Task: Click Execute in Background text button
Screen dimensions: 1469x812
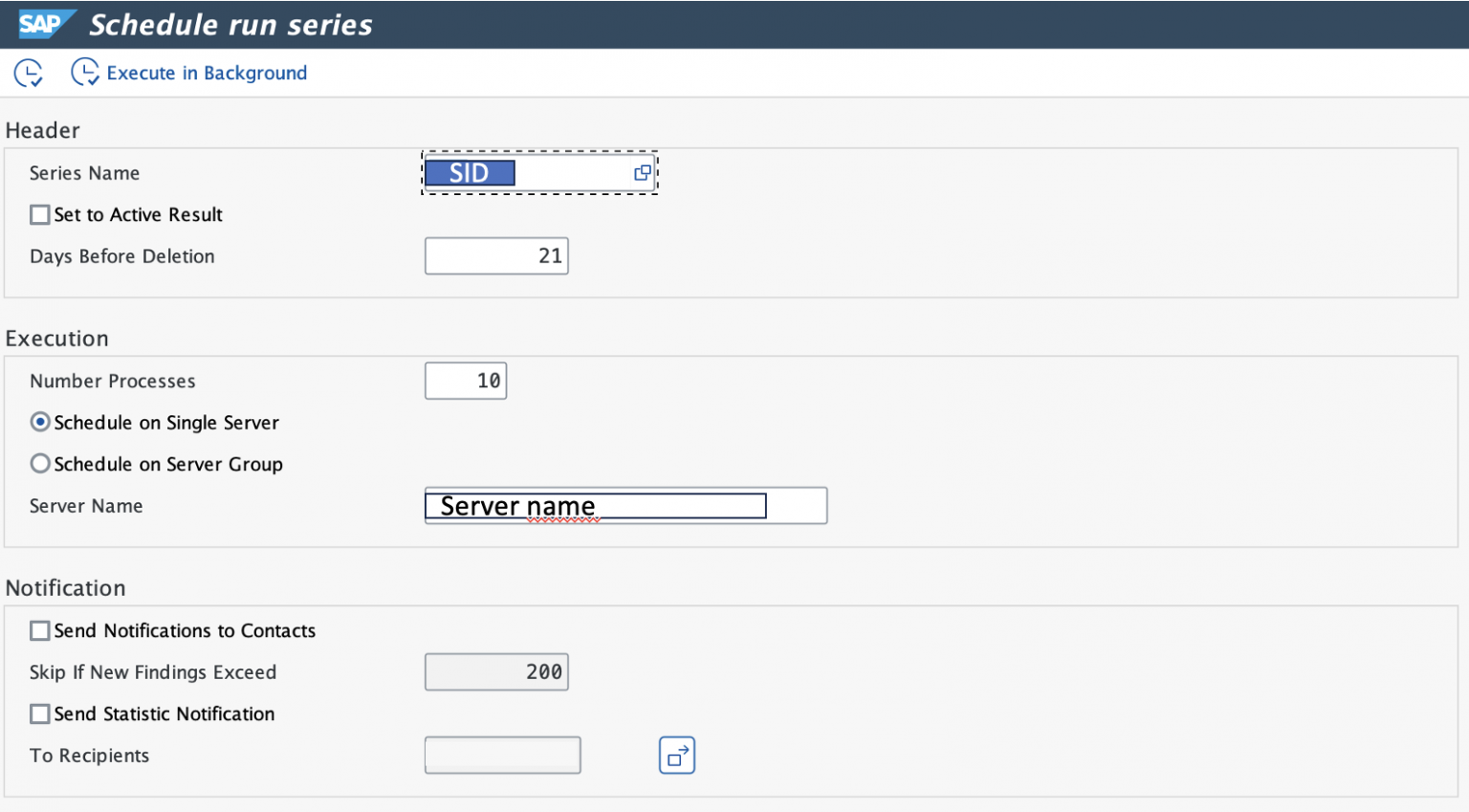Action: pyautogui.click(x=207, y=73)
